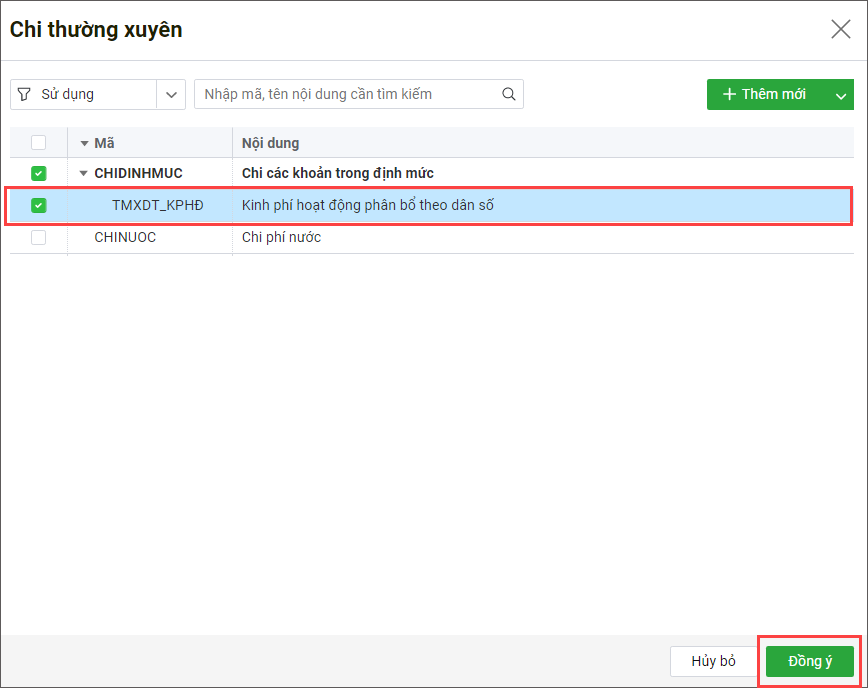This screenshot has height=688, width=868.
Task: Uncheck the CHIDINHMUC row checkbox
Action: click(x=38, y=173)
